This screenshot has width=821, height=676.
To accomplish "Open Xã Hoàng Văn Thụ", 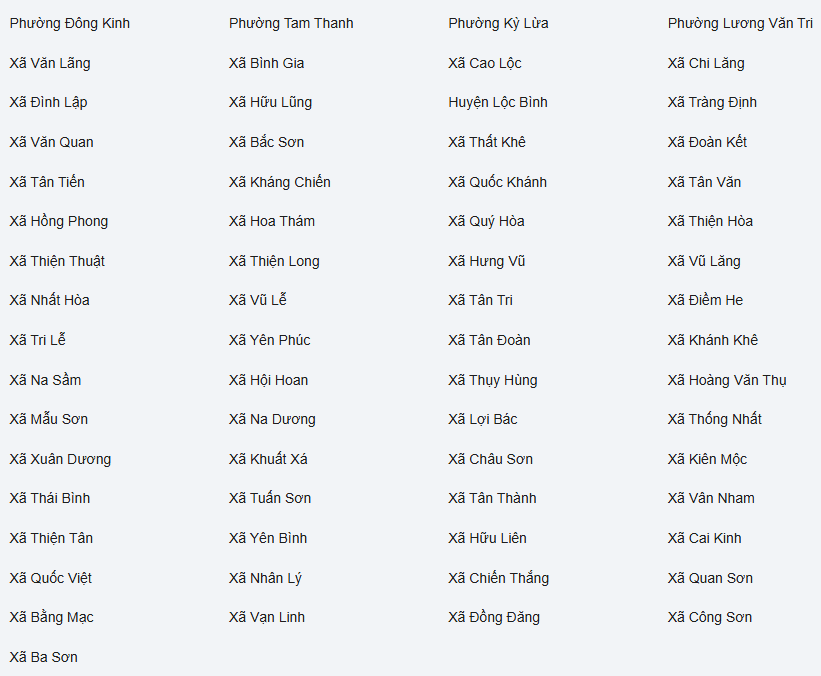I will coord(727,380).
